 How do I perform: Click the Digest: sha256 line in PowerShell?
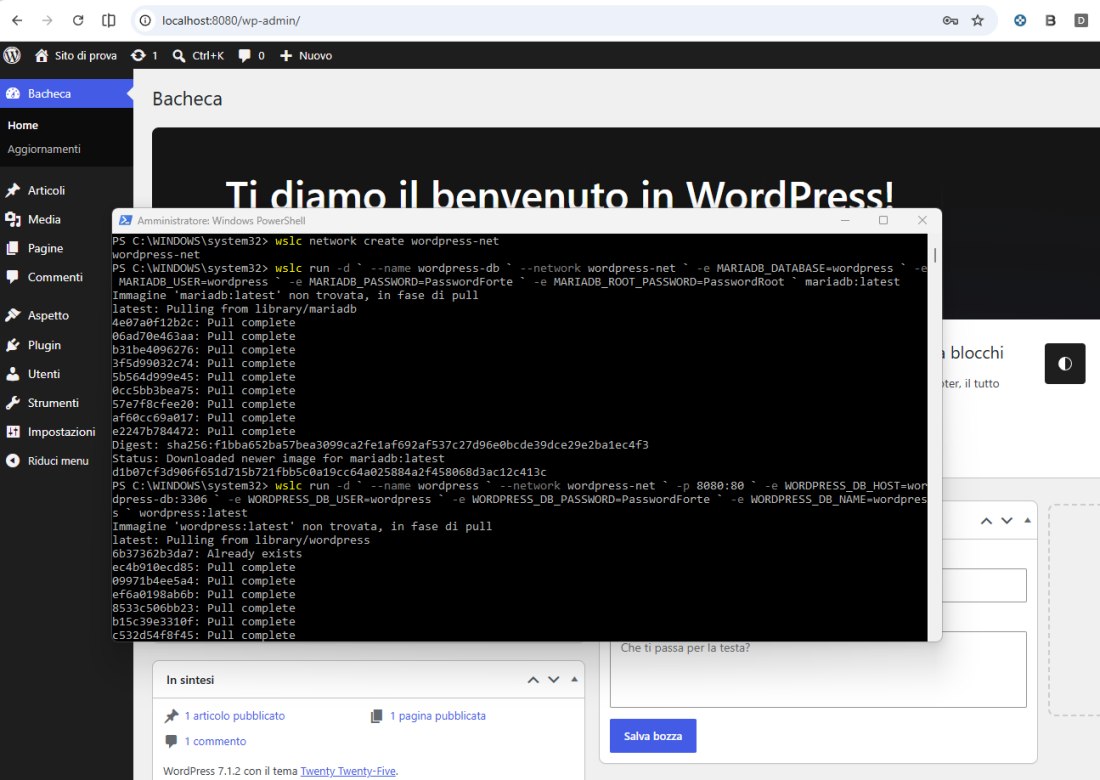pos(380,445)
